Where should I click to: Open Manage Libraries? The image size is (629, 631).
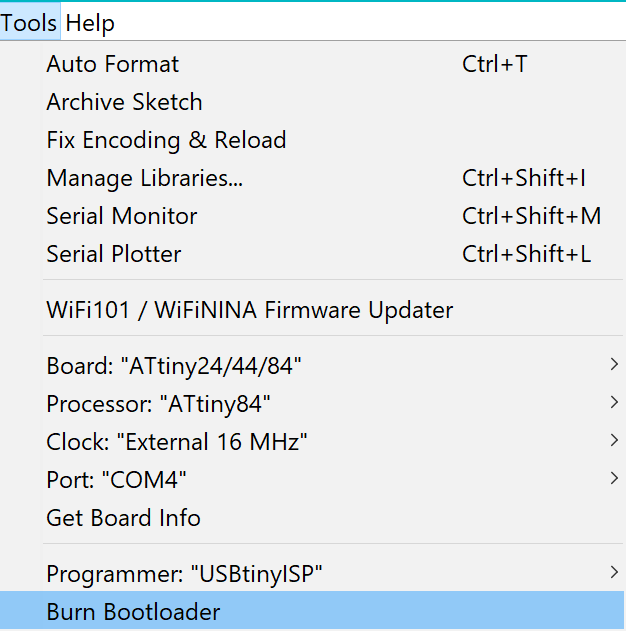pos(145,179)
